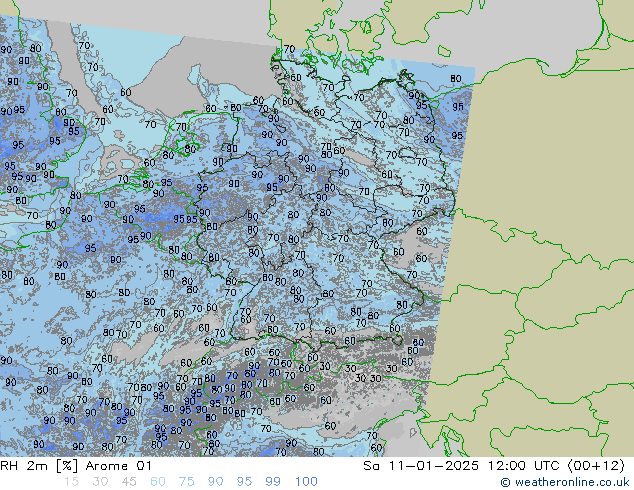This screenshot has width=634, height=490.
Task: Click the 'RH 2m [%] Arome 01' title text
Action: pyautogui.click(x=76, y=466)
